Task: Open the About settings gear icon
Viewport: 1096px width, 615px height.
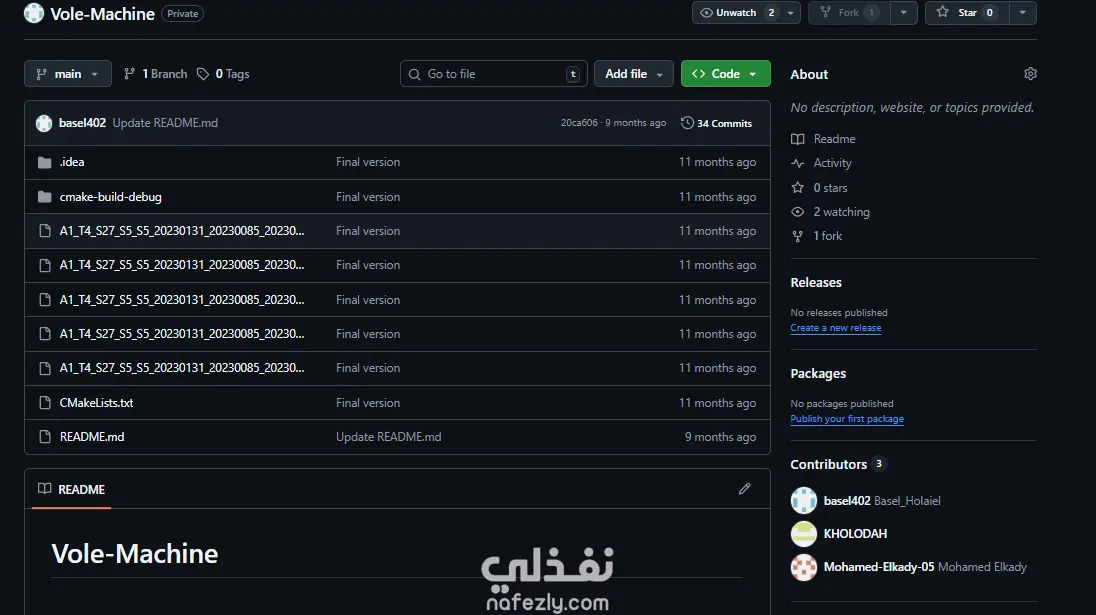Action: 1030,74
